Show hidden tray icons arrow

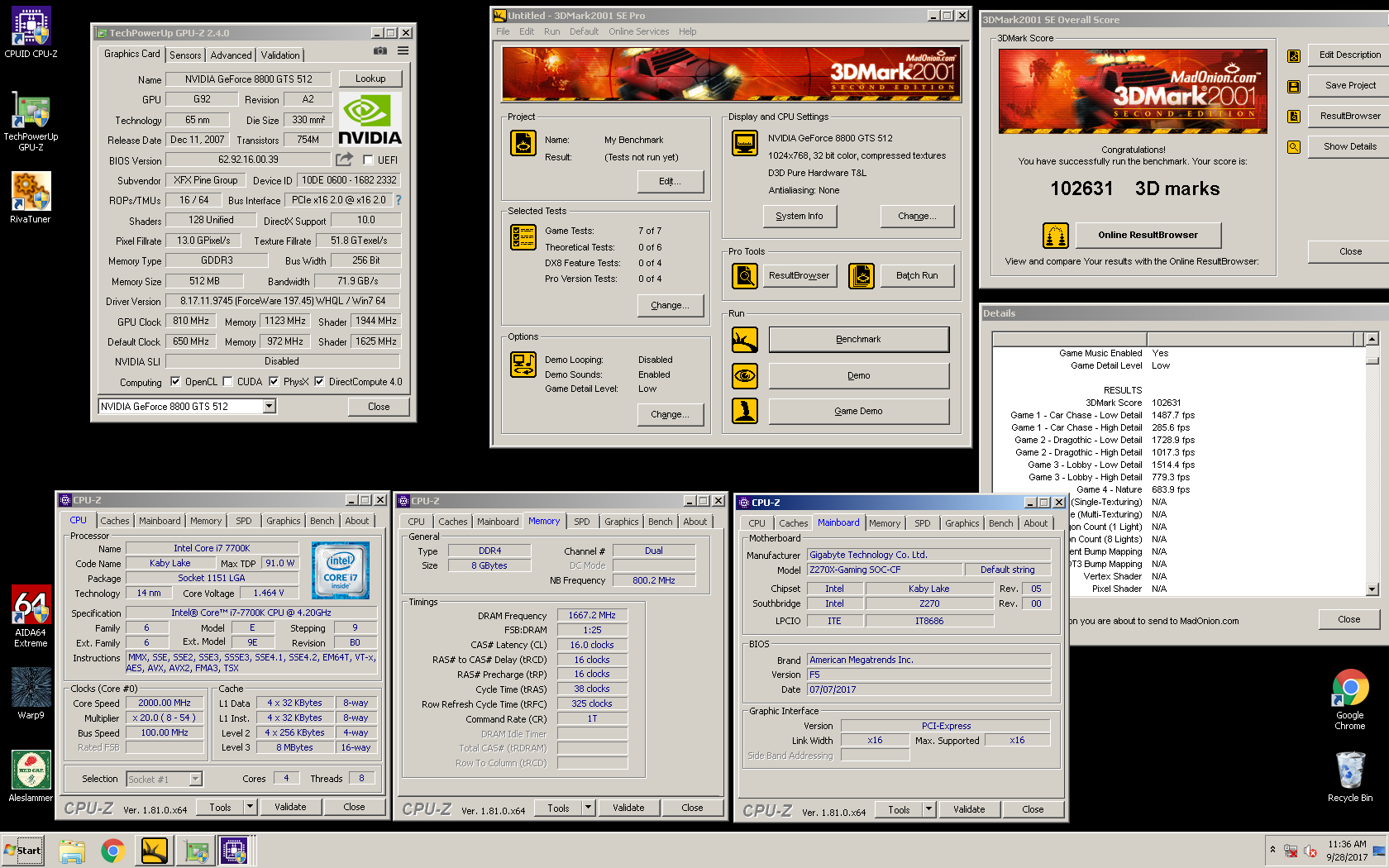[x=1272, y=850]
